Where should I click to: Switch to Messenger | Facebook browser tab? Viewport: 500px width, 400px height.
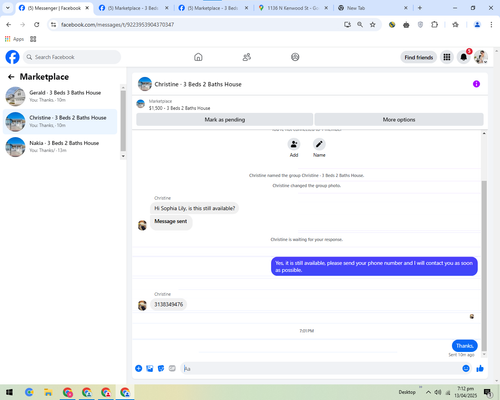click(x=54, y=8)
